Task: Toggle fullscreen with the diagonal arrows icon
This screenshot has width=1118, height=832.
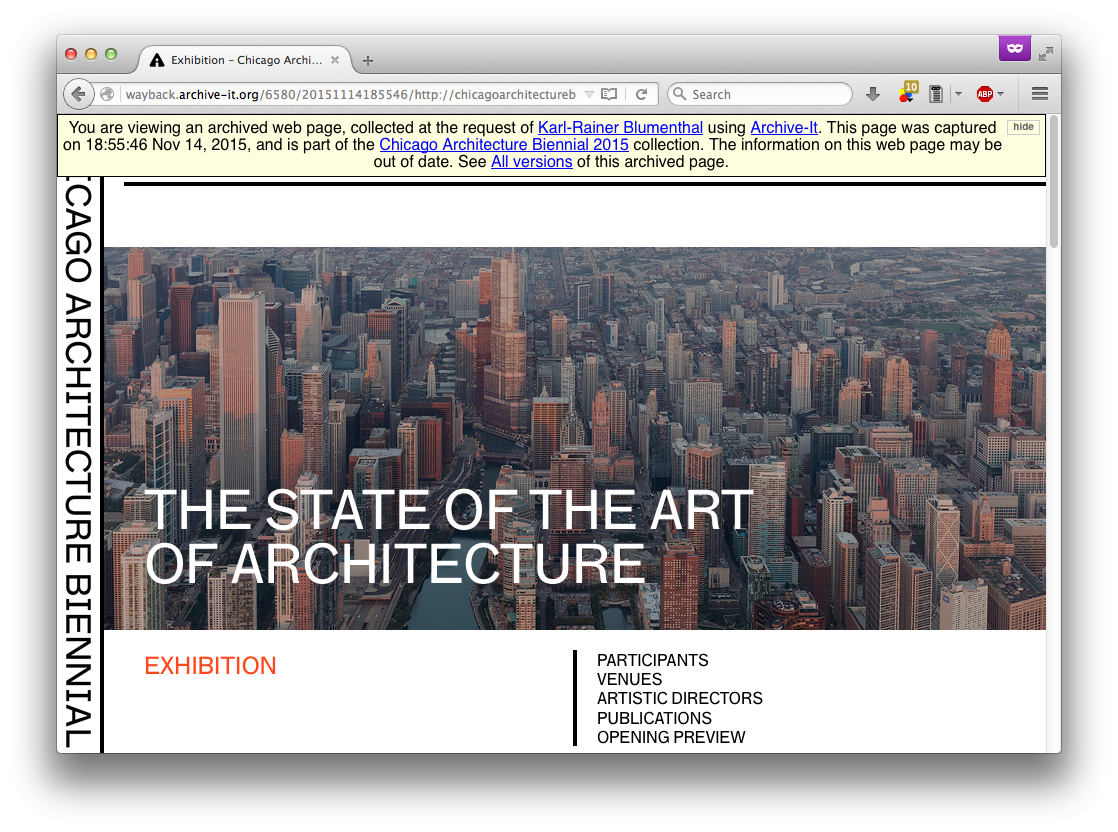Action: 1046,53
